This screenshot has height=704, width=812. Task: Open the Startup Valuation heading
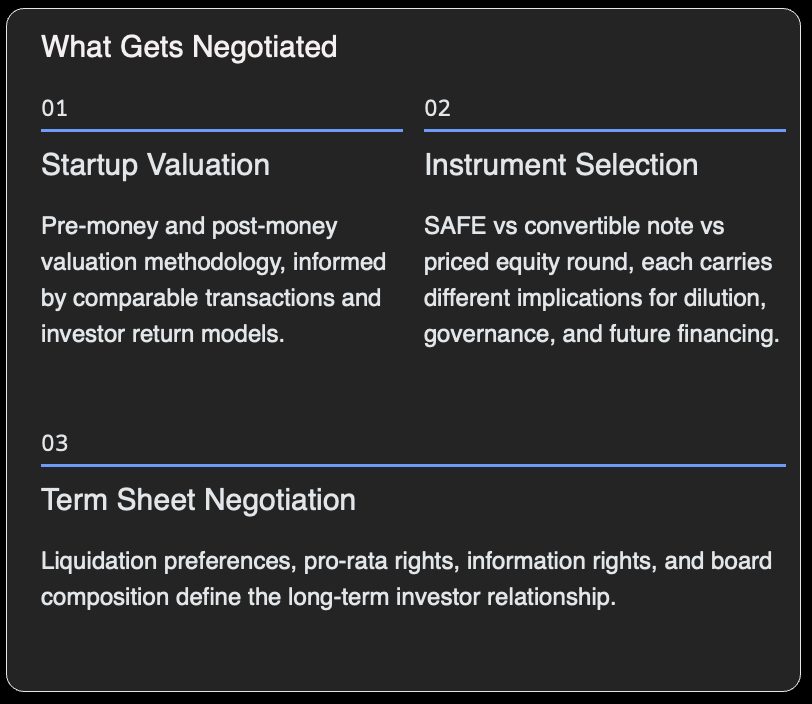point(155,165)
